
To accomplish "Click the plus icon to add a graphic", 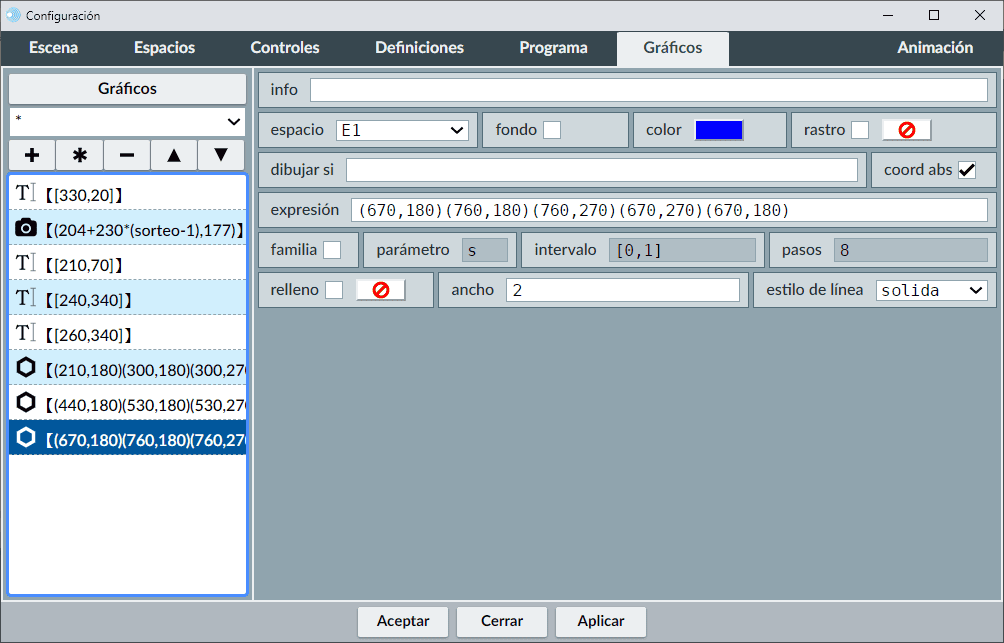I will pyautogui.click(x=32, y=155).
